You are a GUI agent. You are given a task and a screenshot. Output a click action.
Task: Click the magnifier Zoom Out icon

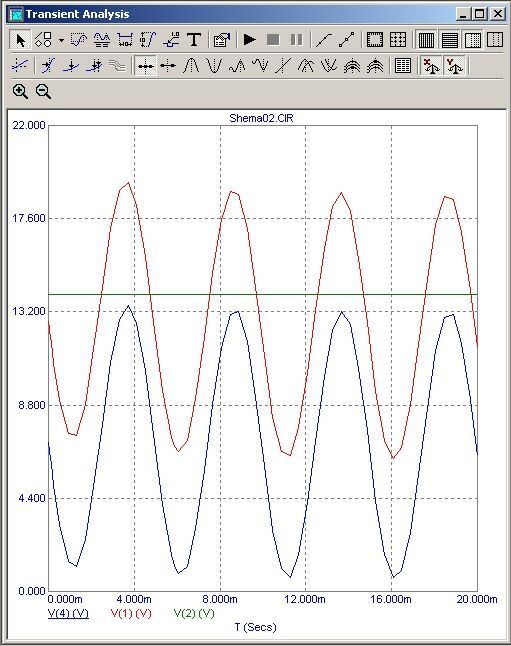tap(43, 91)
